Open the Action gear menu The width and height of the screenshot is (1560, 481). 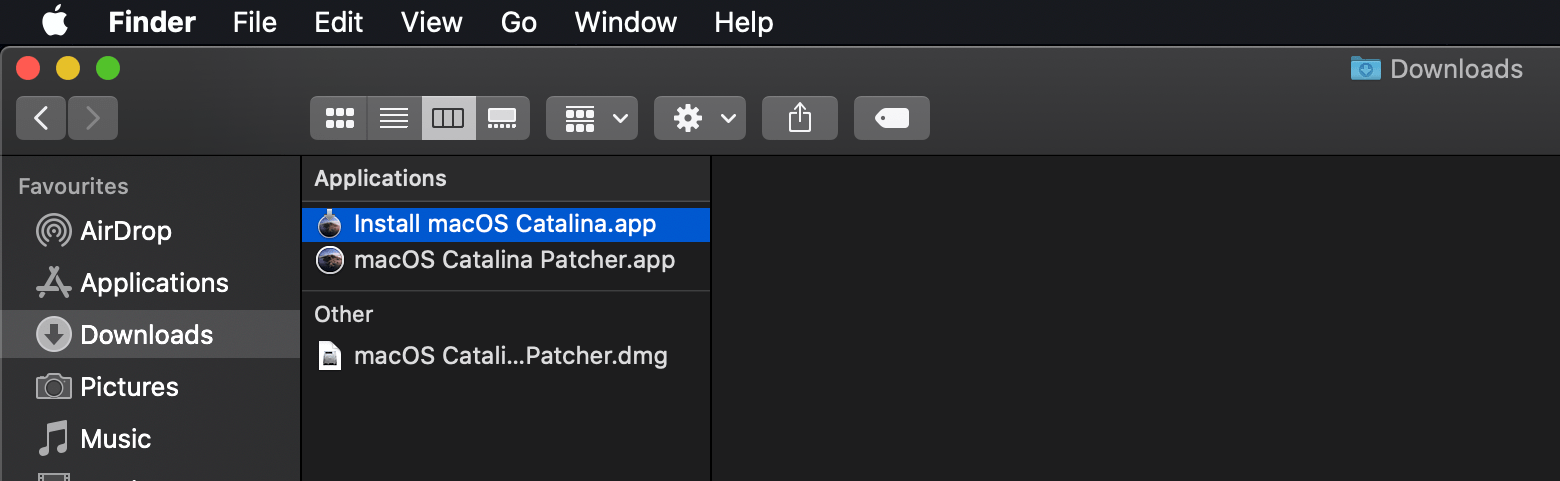point(700,118)
